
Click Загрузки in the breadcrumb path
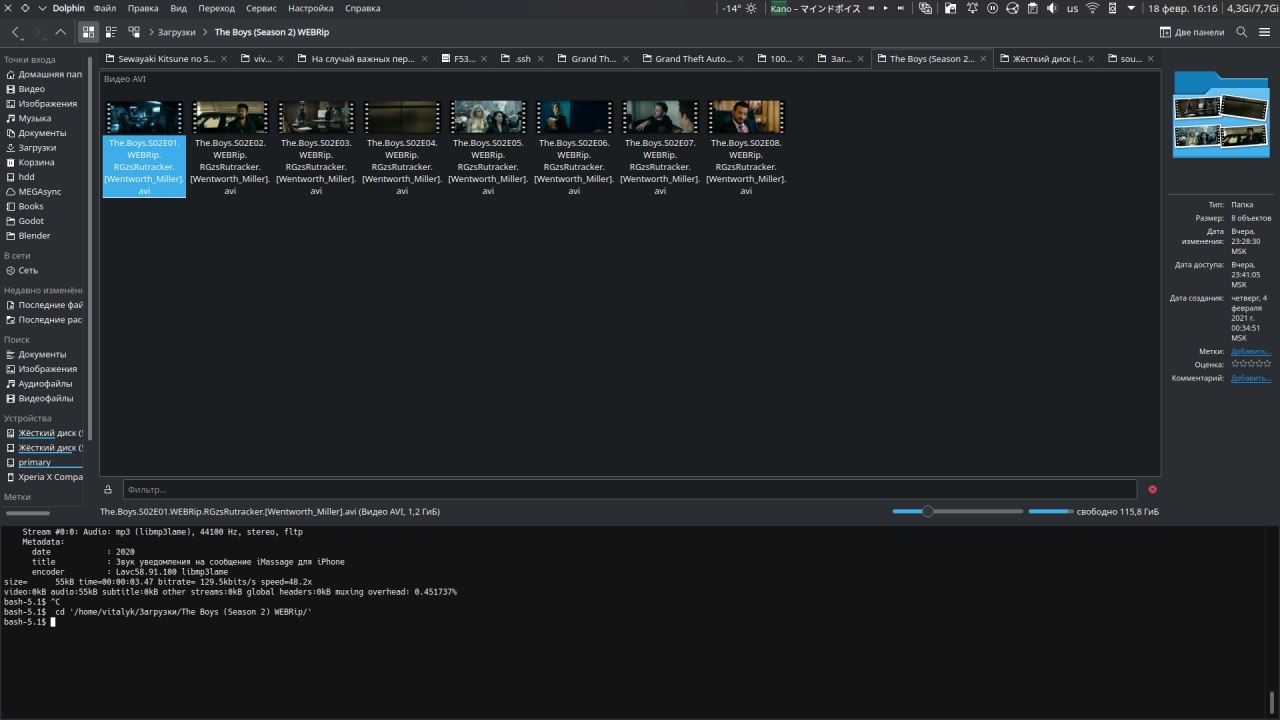(177, 32)
